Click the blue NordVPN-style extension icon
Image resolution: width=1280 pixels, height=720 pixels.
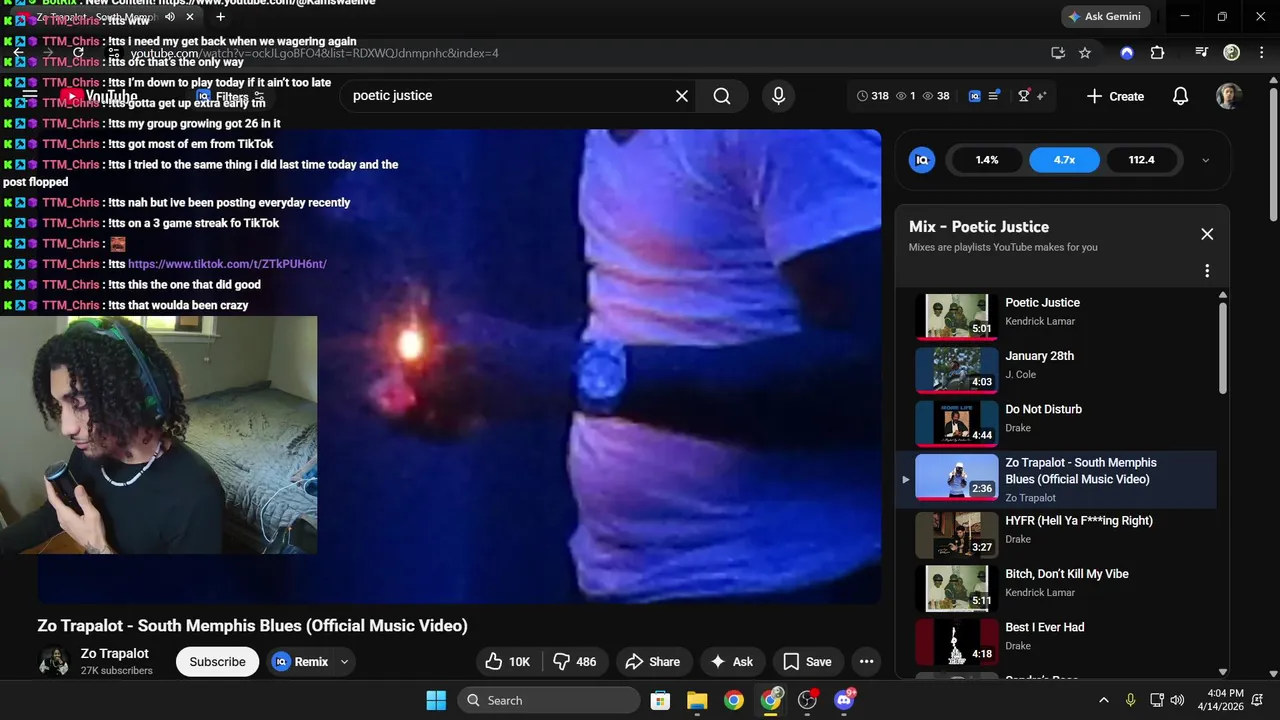pos(1127,53)
